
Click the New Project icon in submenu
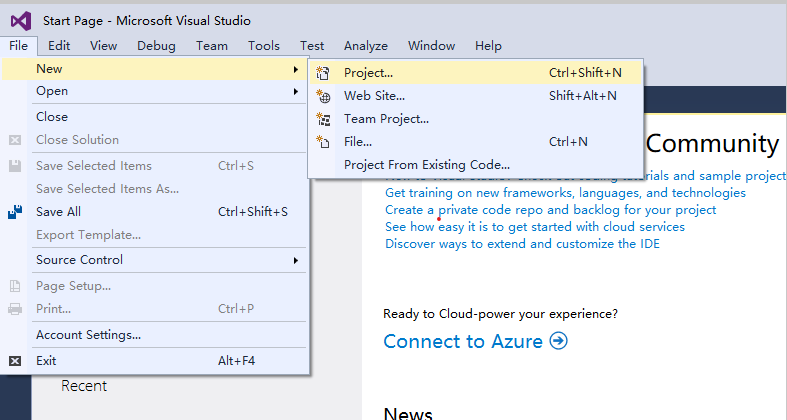click(x=323, y=73)
